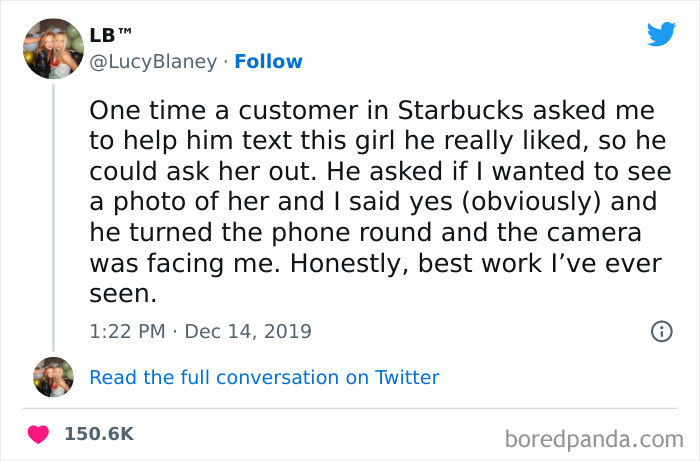Follow @LucyBlaney
This screenshot has height=461, width=700.
click(x=268, y=61)
